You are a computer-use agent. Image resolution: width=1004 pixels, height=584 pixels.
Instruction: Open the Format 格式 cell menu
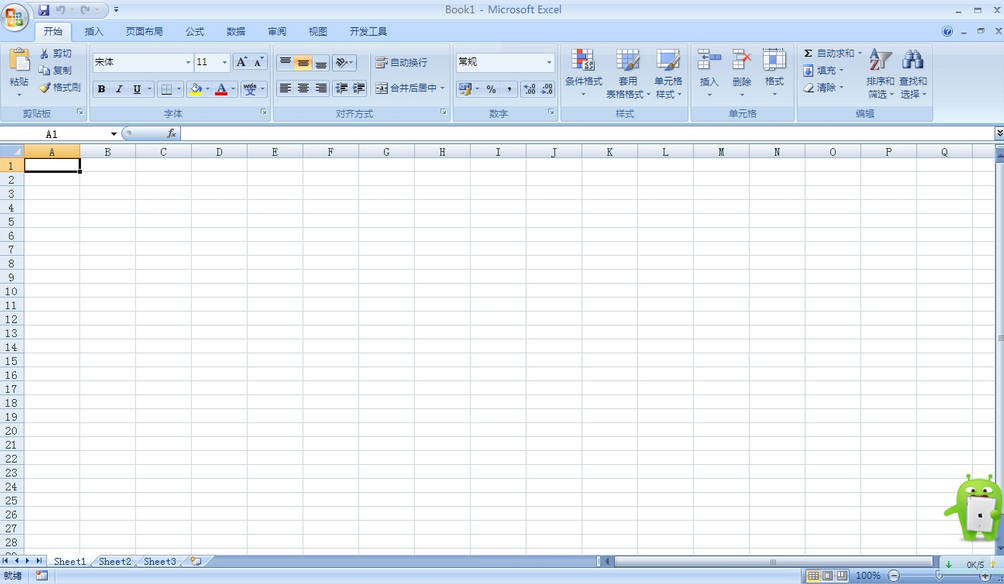click(774, 73)
